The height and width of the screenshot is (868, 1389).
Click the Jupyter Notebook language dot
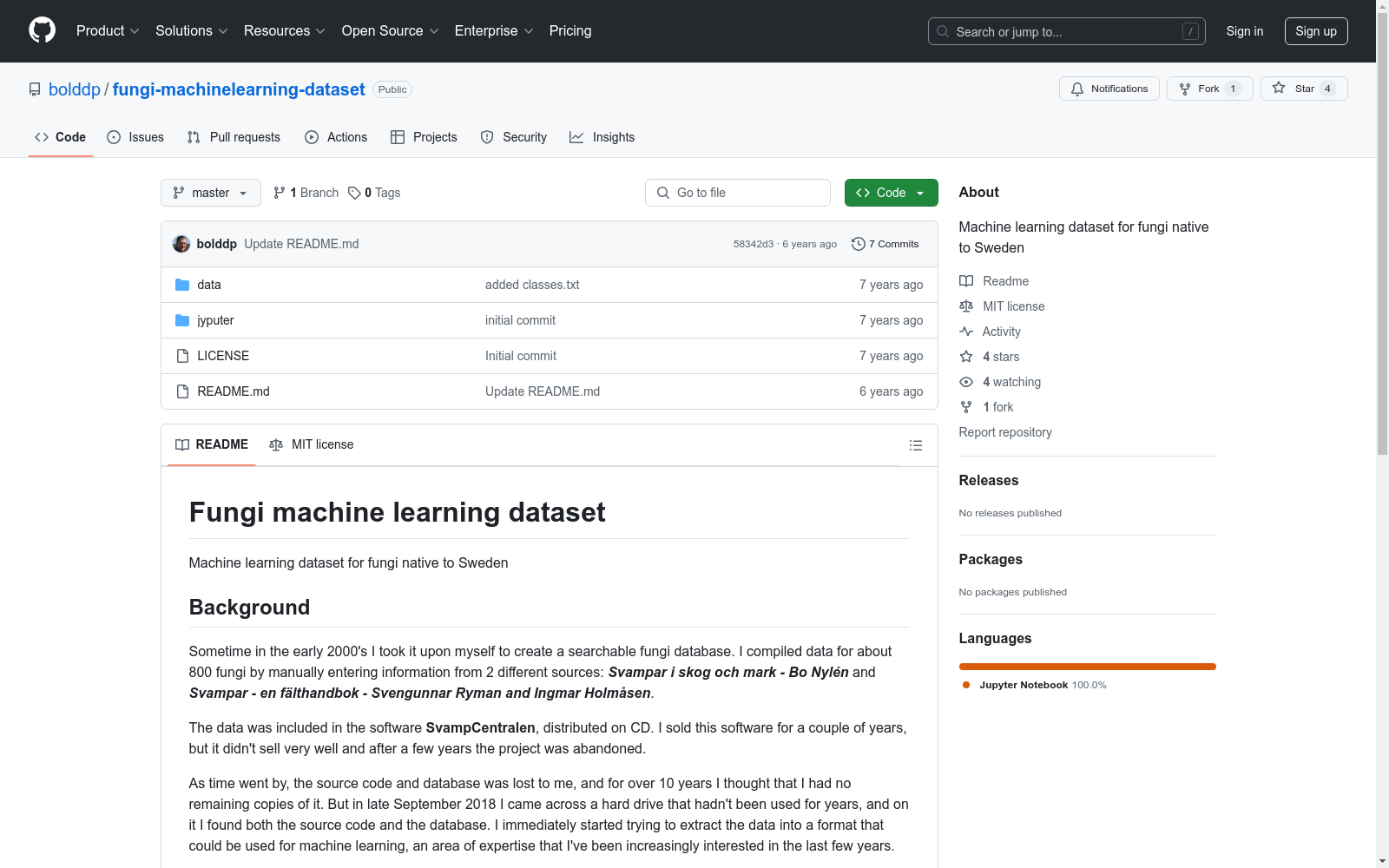click(966, 685)
